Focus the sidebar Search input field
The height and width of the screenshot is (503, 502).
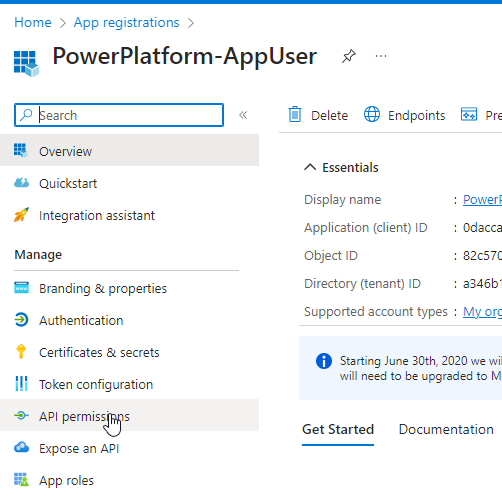pyautogui.click(x=119, y=115)
